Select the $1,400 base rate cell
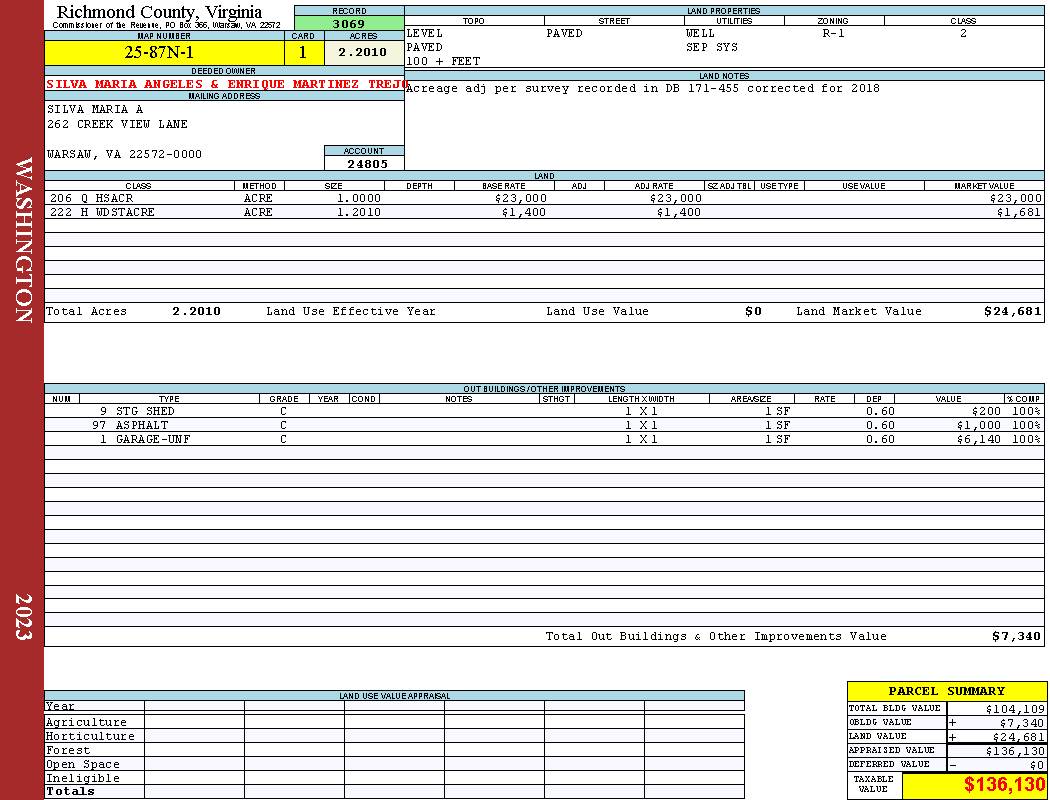Screen dimensions: 1050x800 point(524,212)
